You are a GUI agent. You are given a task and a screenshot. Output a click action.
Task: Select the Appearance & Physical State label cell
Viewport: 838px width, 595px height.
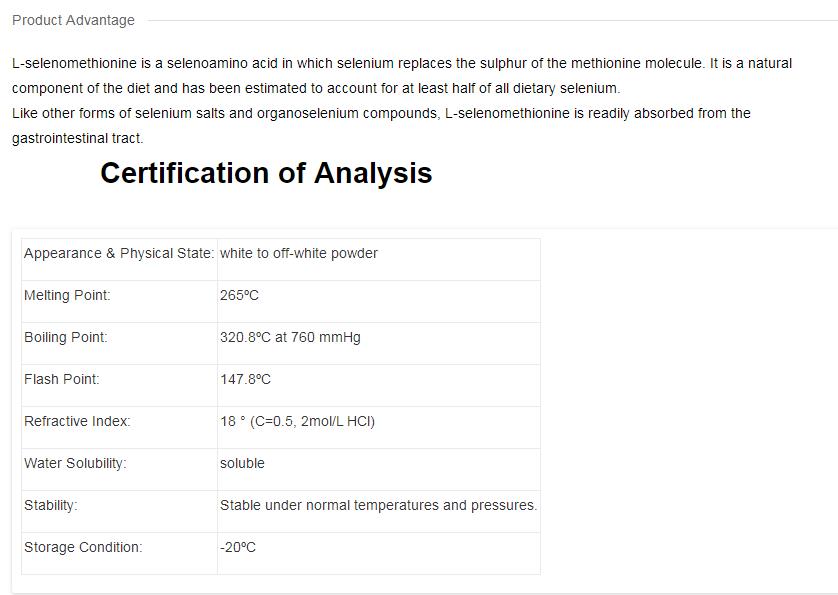click(x=118, y=253)
